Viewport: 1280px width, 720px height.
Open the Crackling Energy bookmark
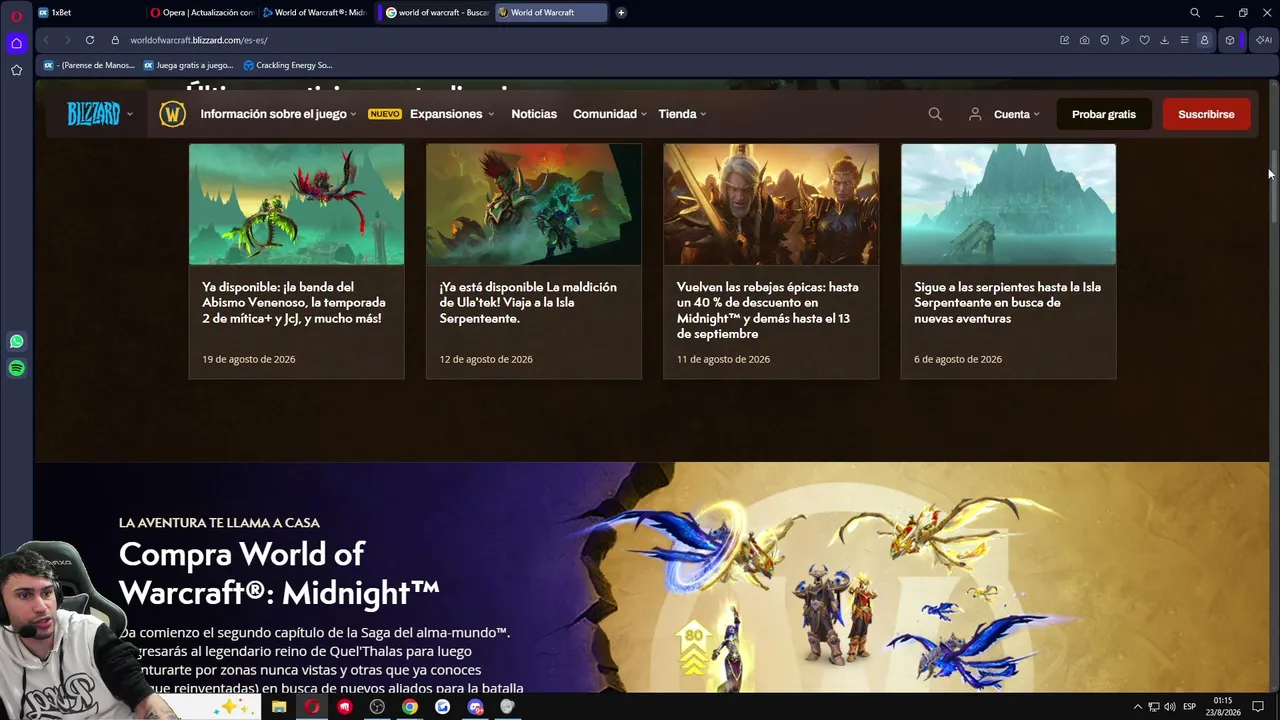288,65
